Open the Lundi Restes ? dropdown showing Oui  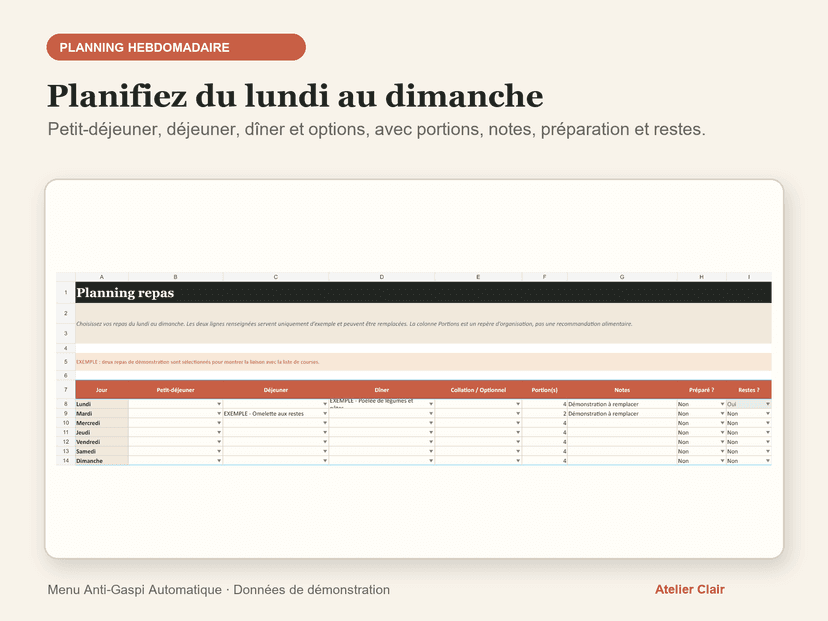tap(768, 404)
